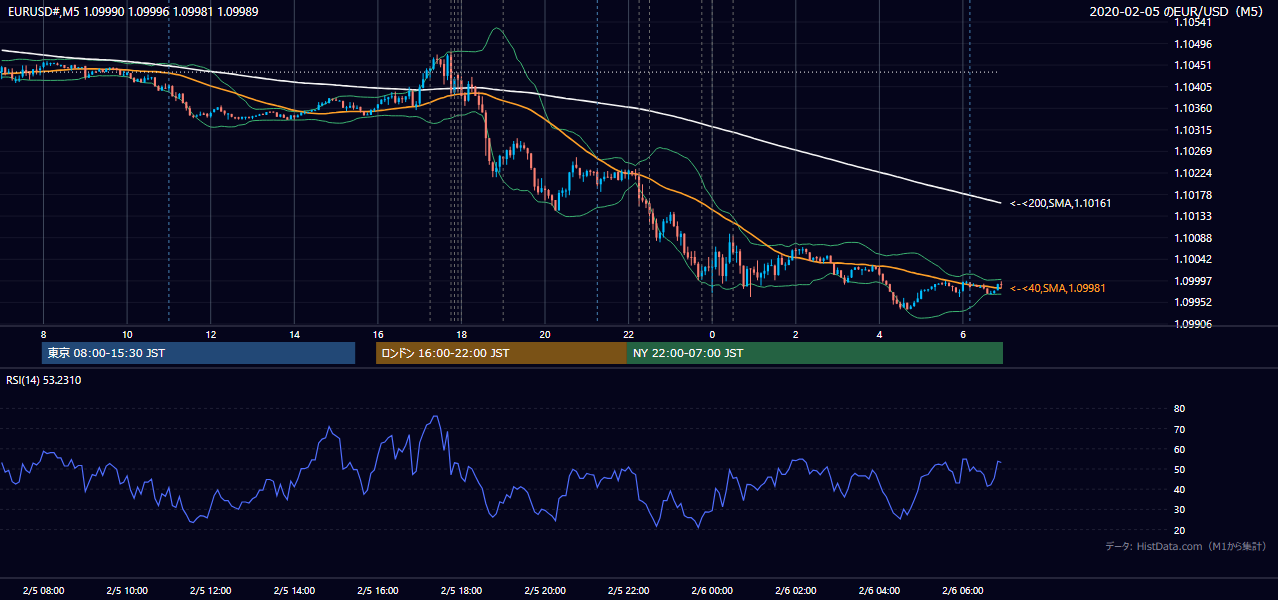Click price axis label 1.10405
Image resolution: width=1278 pixels, height=600 pixels.
point(1192,87)
